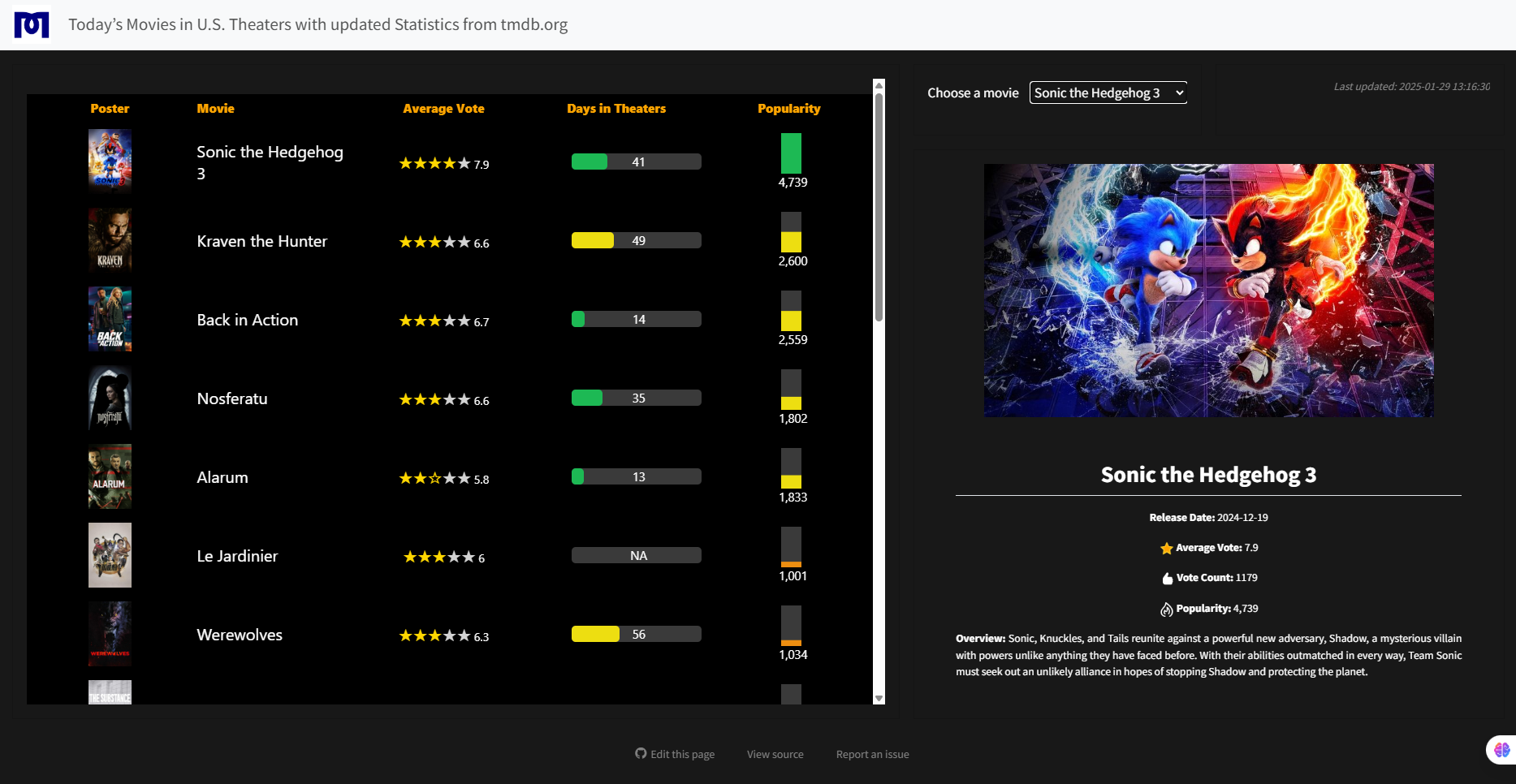Click the Kraven the Hunter poster thumbnail
1516x784 pixels.
[110, 239]
